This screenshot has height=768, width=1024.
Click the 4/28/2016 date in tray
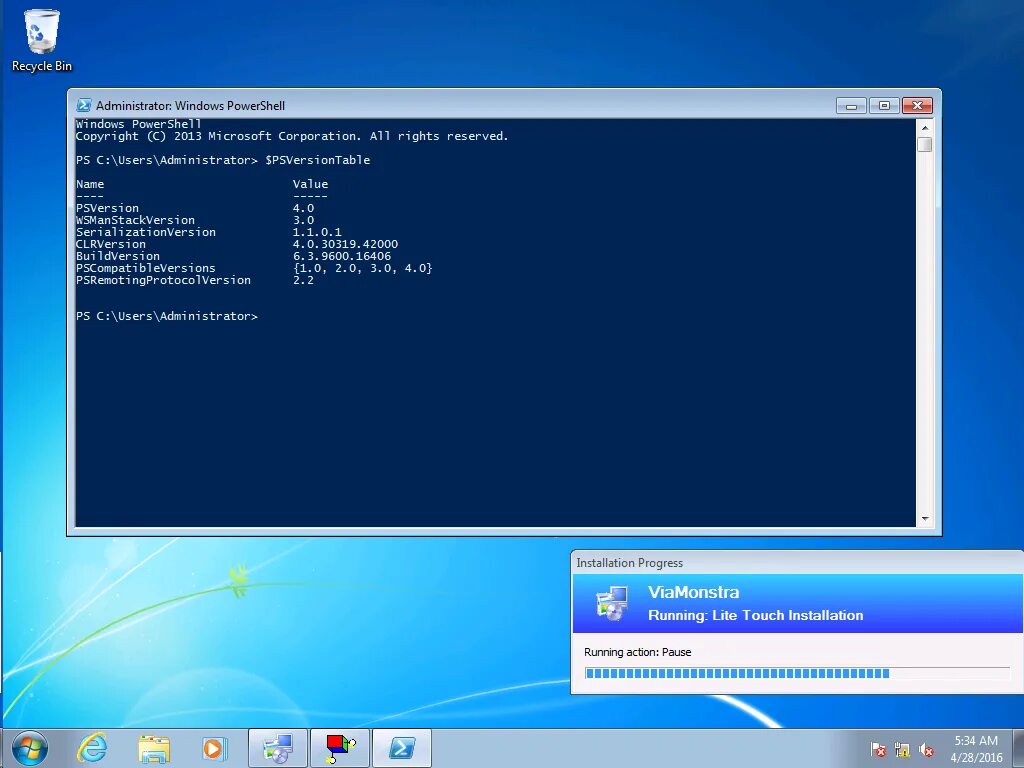pos(976,758)
